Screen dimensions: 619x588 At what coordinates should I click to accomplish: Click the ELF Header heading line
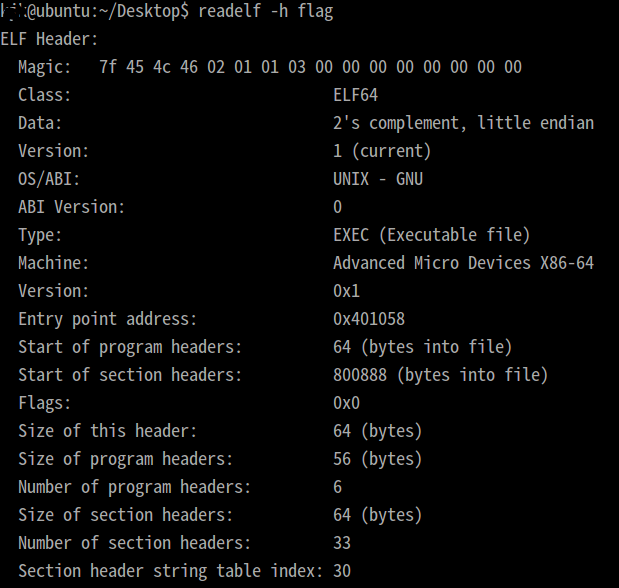click(50, 39)
